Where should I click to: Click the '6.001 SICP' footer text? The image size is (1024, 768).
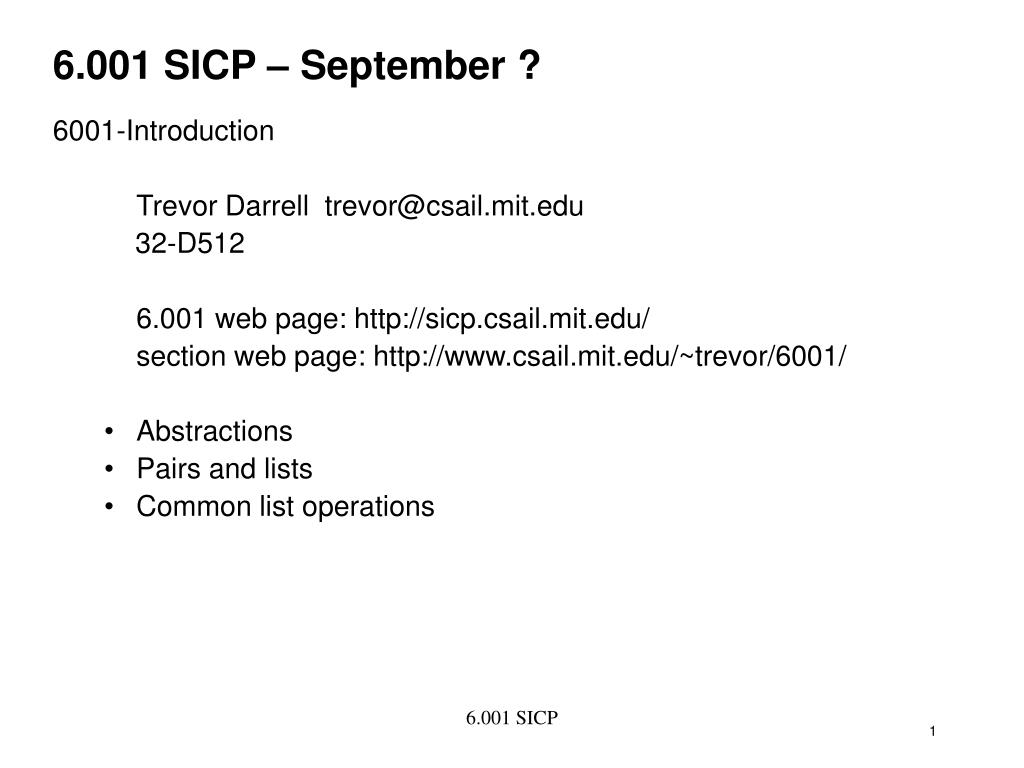pos(512,718)
